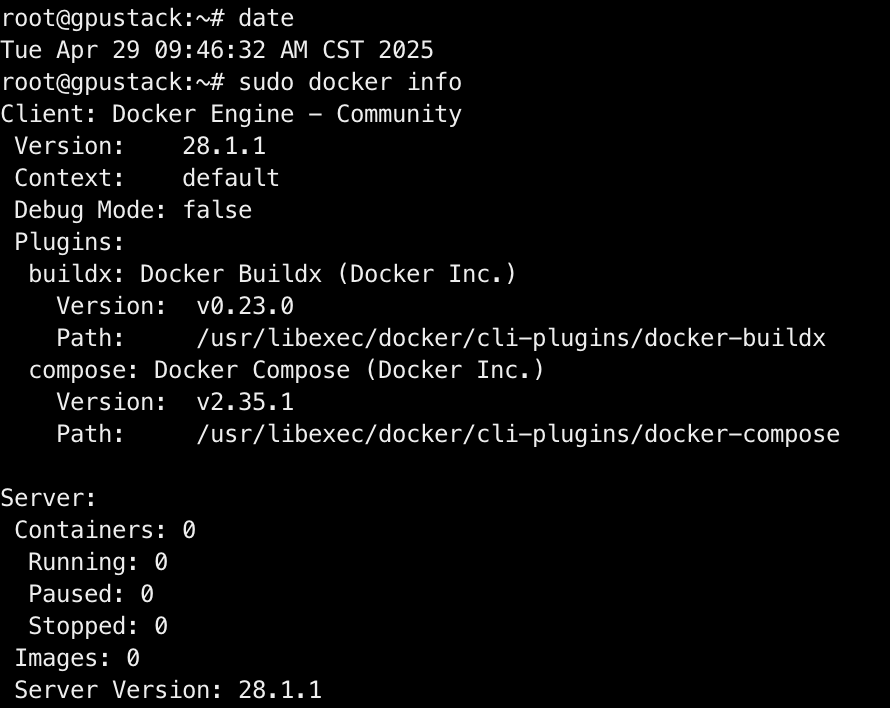Click the 'Plugins:' heading

pyautogui.click(x=69, y=242)
